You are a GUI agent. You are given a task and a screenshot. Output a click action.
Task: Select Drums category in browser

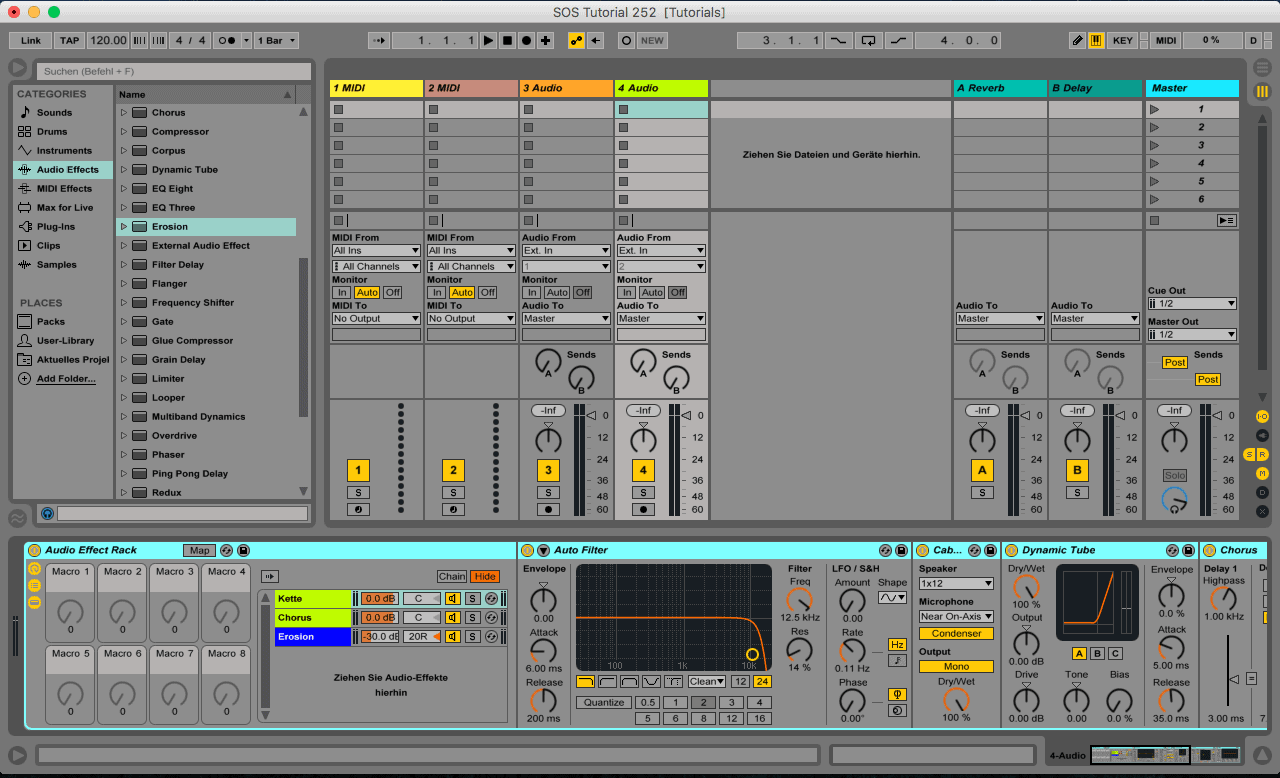tap(52, 132)
